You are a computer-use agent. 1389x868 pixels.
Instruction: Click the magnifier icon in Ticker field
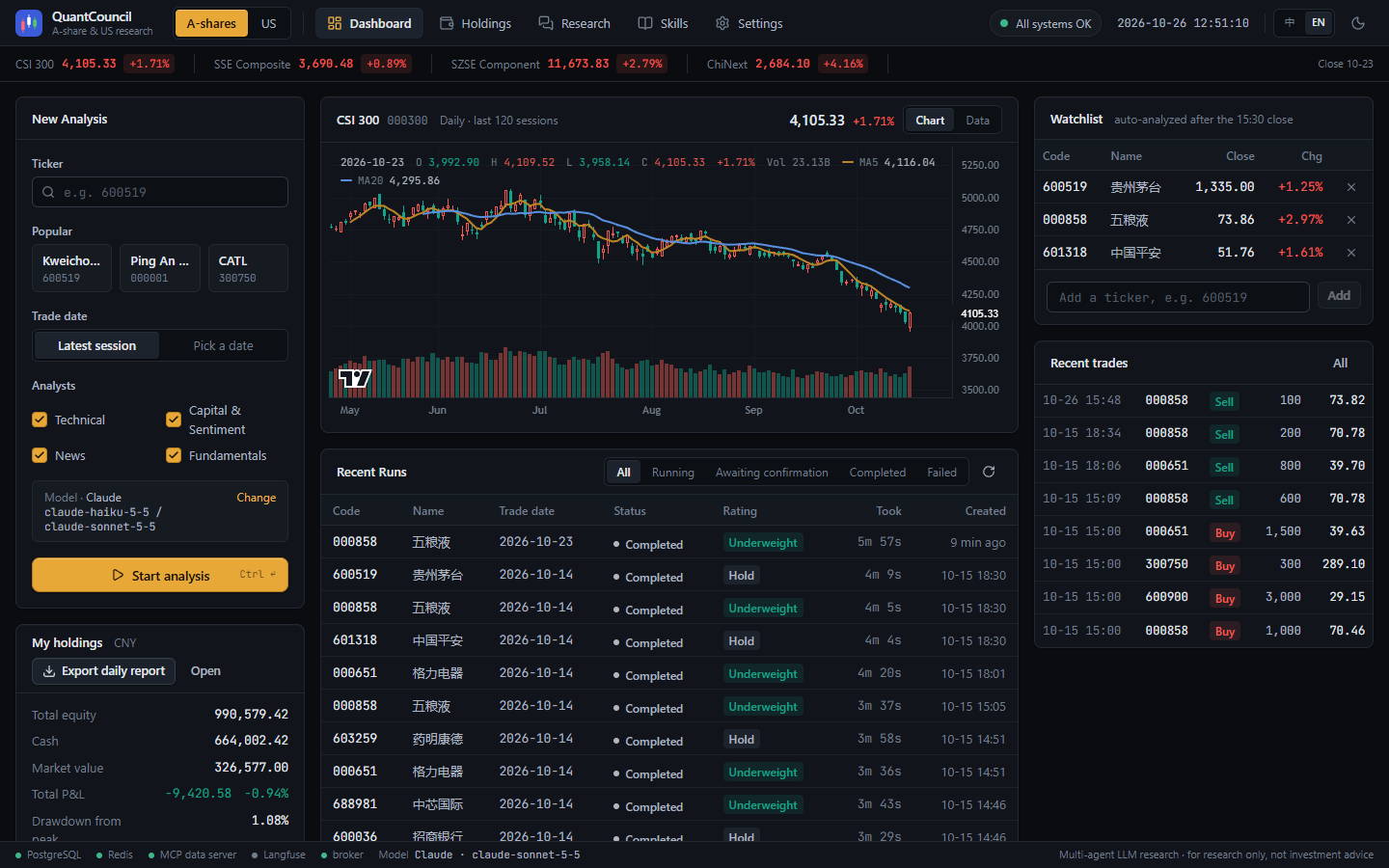[48, 192]
